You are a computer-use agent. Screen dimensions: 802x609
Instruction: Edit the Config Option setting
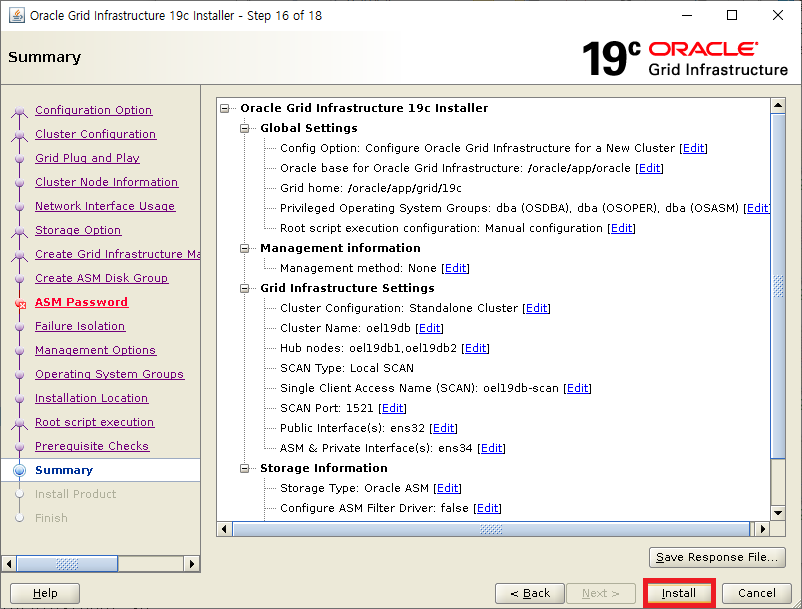[694, 148]
